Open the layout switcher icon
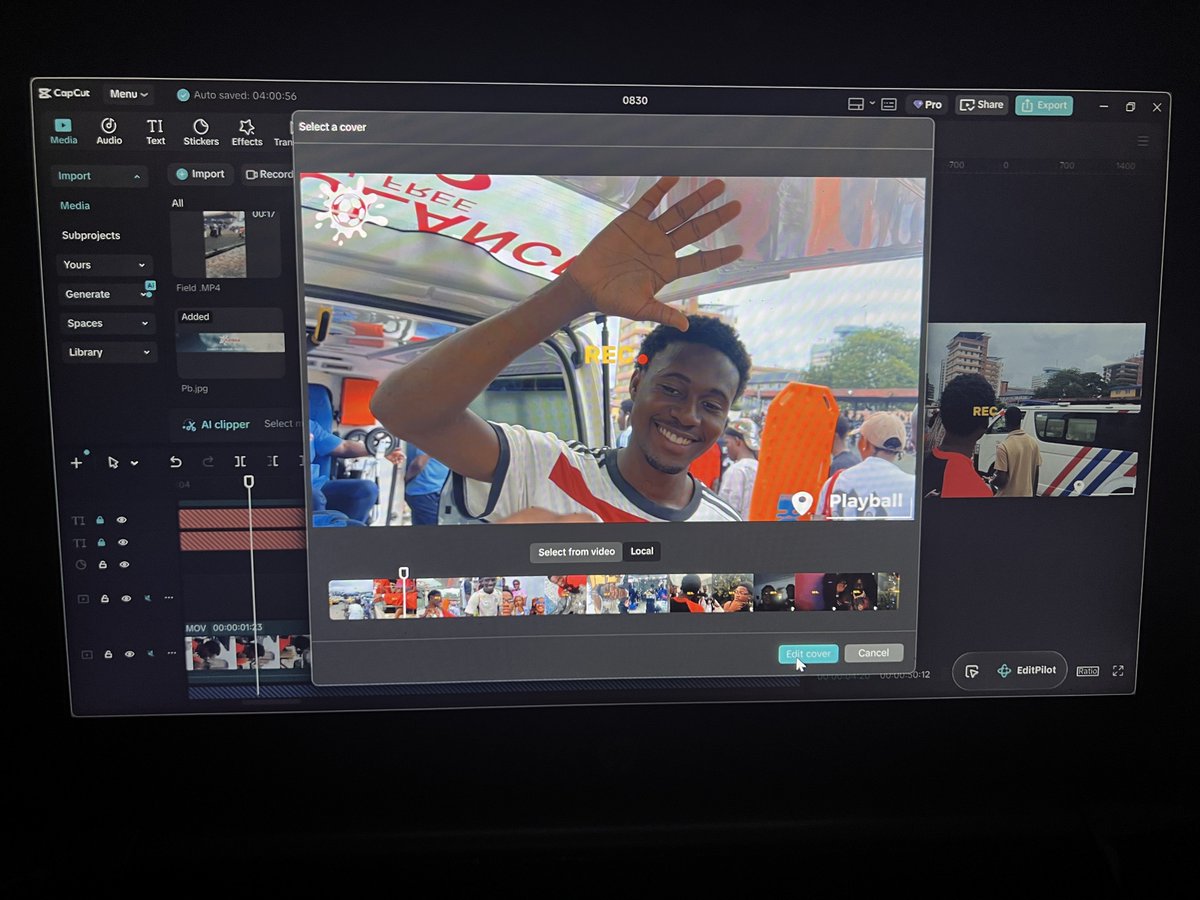Image resolution: width=1200 pixels, height=900 pixels. [856, 104]
